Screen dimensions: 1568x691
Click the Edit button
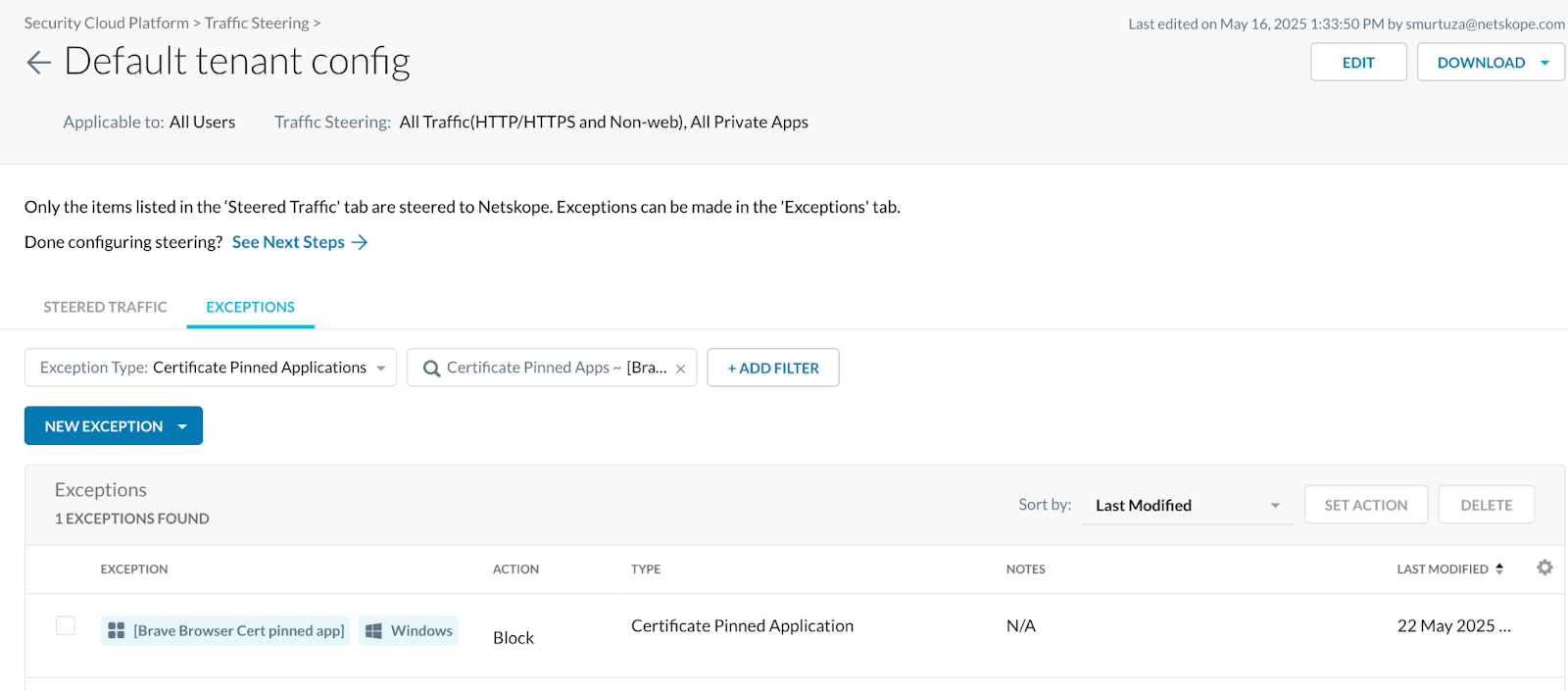coord(1358,62)
